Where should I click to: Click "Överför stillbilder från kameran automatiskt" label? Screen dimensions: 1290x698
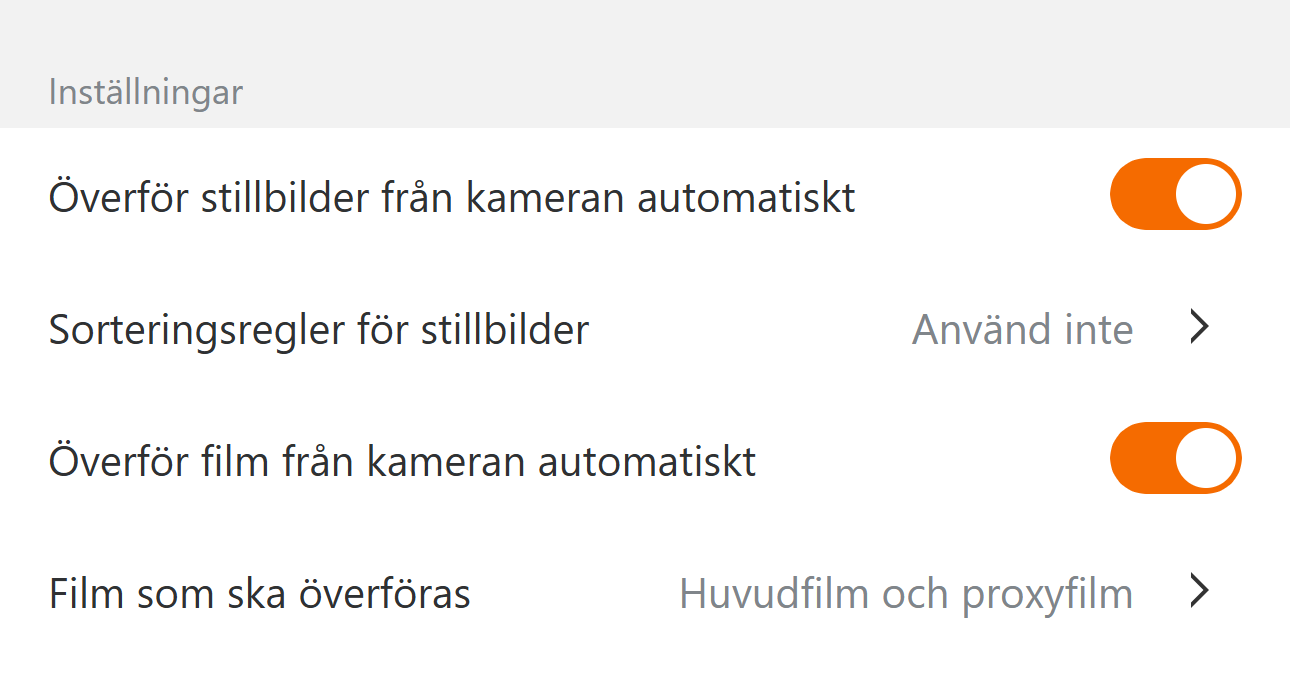click(452, 198)
